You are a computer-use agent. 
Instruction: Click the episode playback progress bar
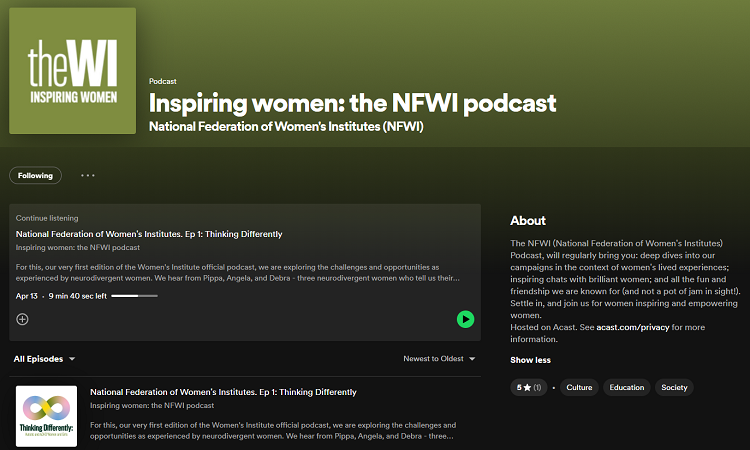(x=134, y=296)
